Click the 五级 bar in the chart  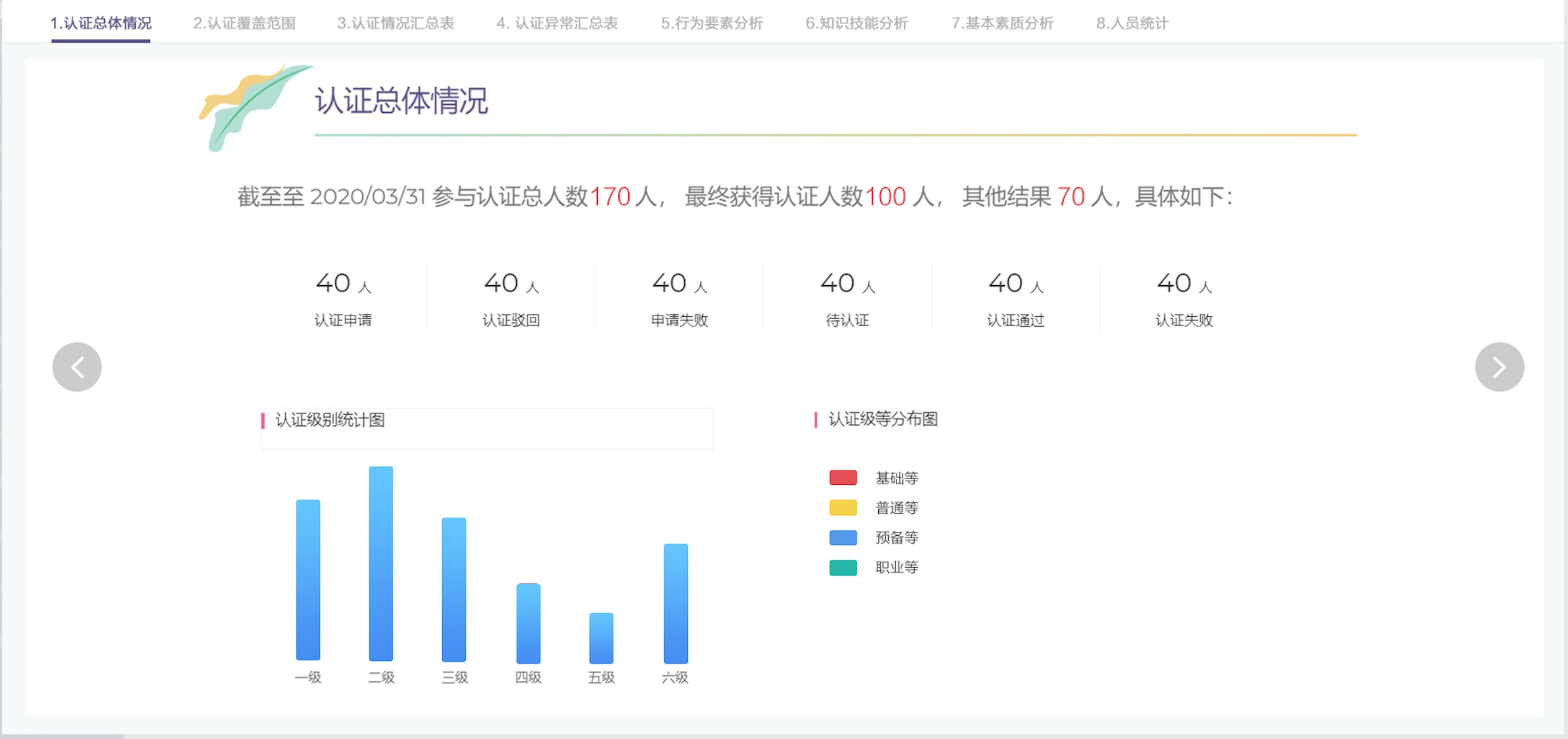coord(601,637)
